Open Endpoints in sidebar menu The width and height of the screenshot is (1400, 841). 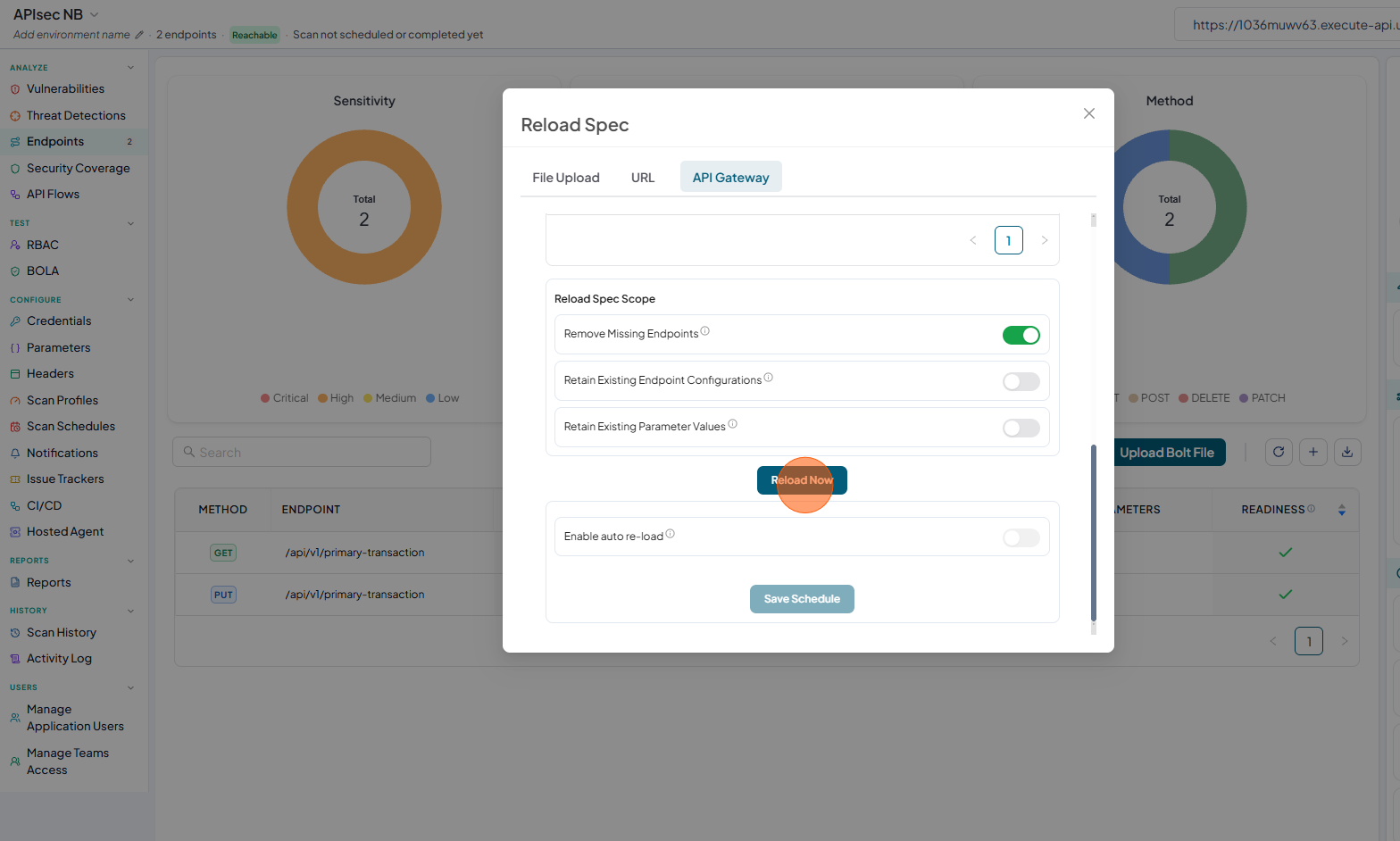pyautogui.click(x=74, y=142)
